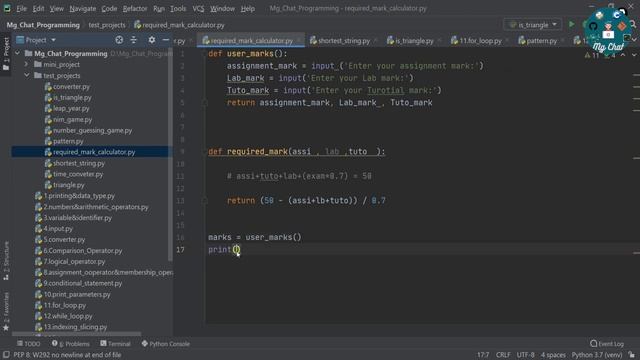The height and width of the screenshot is (360, 640).
Task: Open the Refactor menu
Action: tap(135, 8)
